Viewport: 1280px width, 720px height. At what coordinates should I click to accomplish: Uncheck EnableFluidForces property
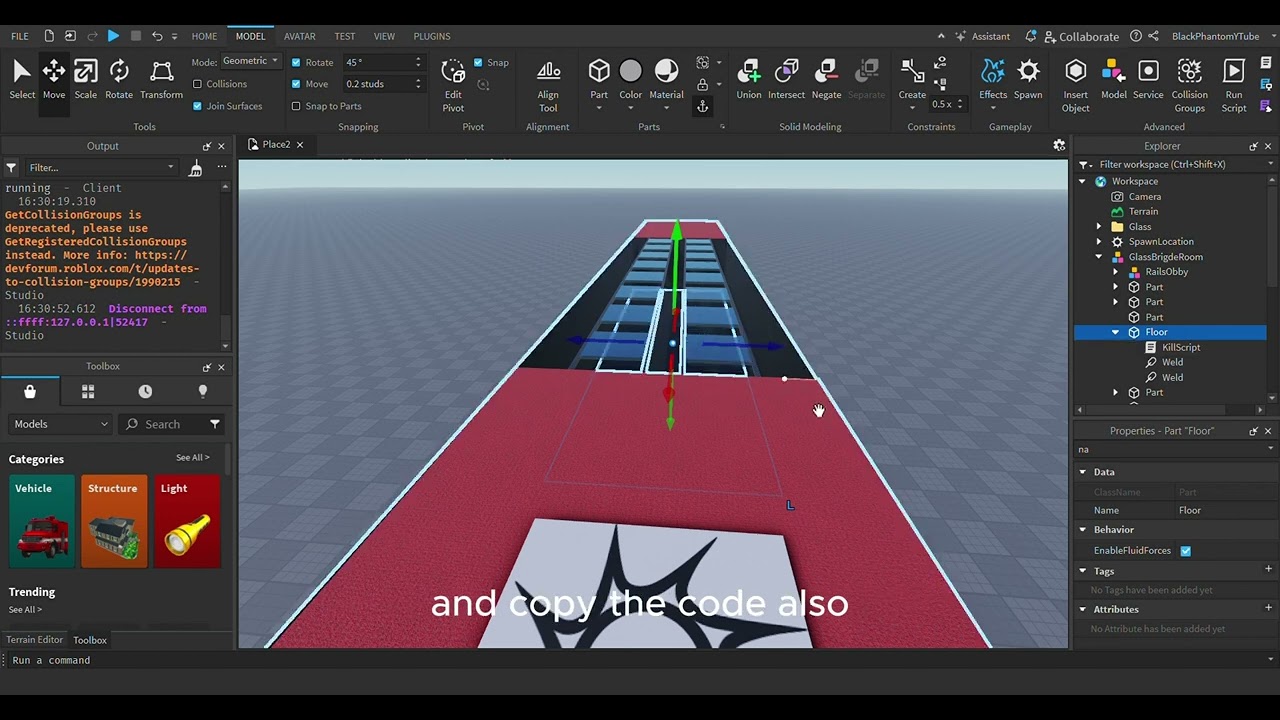1186,551
